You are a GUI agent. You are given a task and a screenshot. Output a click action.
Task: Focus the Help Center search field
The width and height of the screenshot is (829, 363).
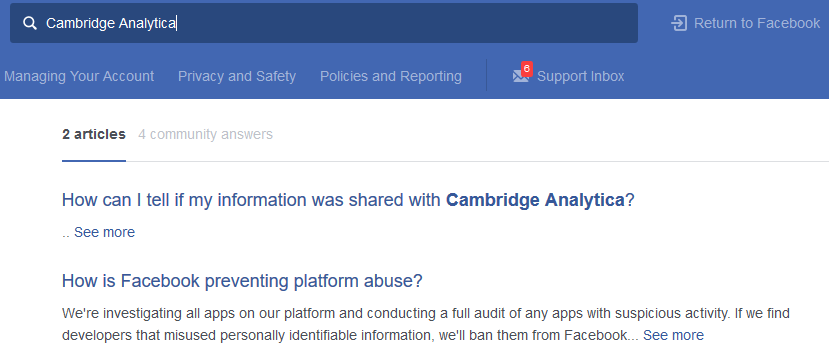(324, 23)
